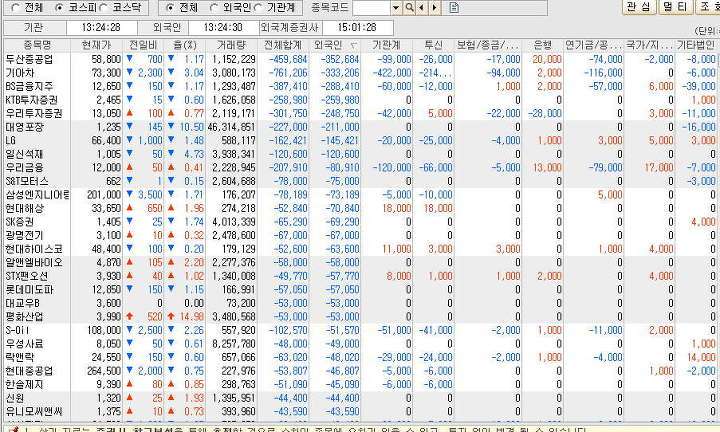Select the 기관계 investor radio button
This screenshot has height=432, width=720.
click(x=258, y=8)
